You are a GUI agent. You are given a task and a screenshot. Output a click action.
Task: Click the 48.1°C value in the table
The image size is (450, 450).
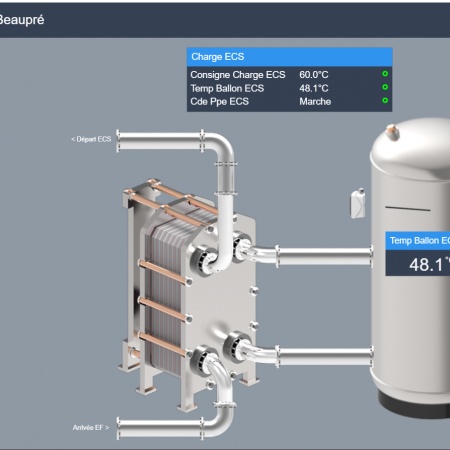point(314,88)
